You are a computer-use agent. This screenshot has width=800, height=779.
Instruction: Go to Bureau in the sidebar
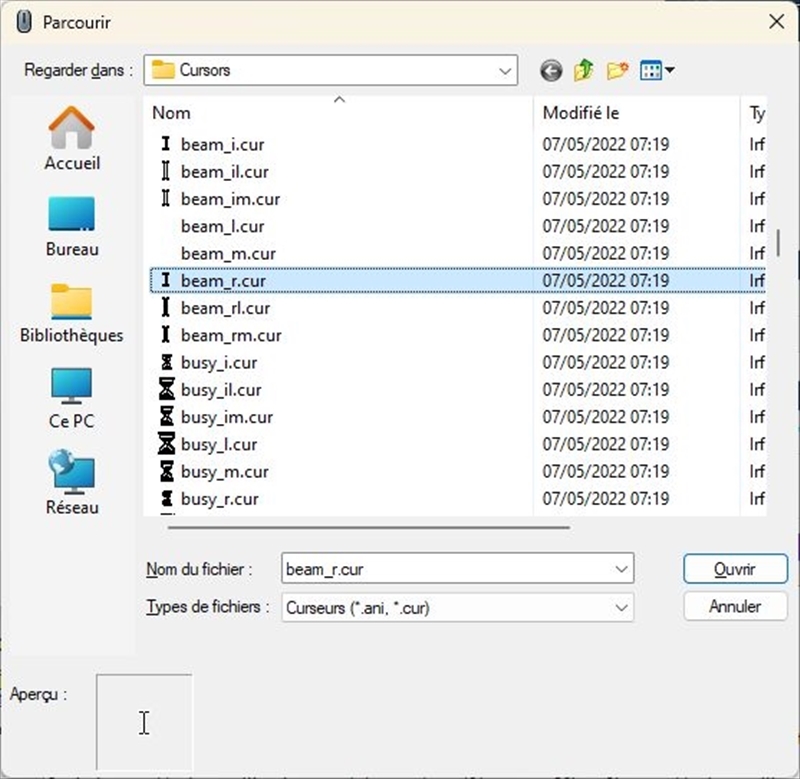(x=72, y=226)
